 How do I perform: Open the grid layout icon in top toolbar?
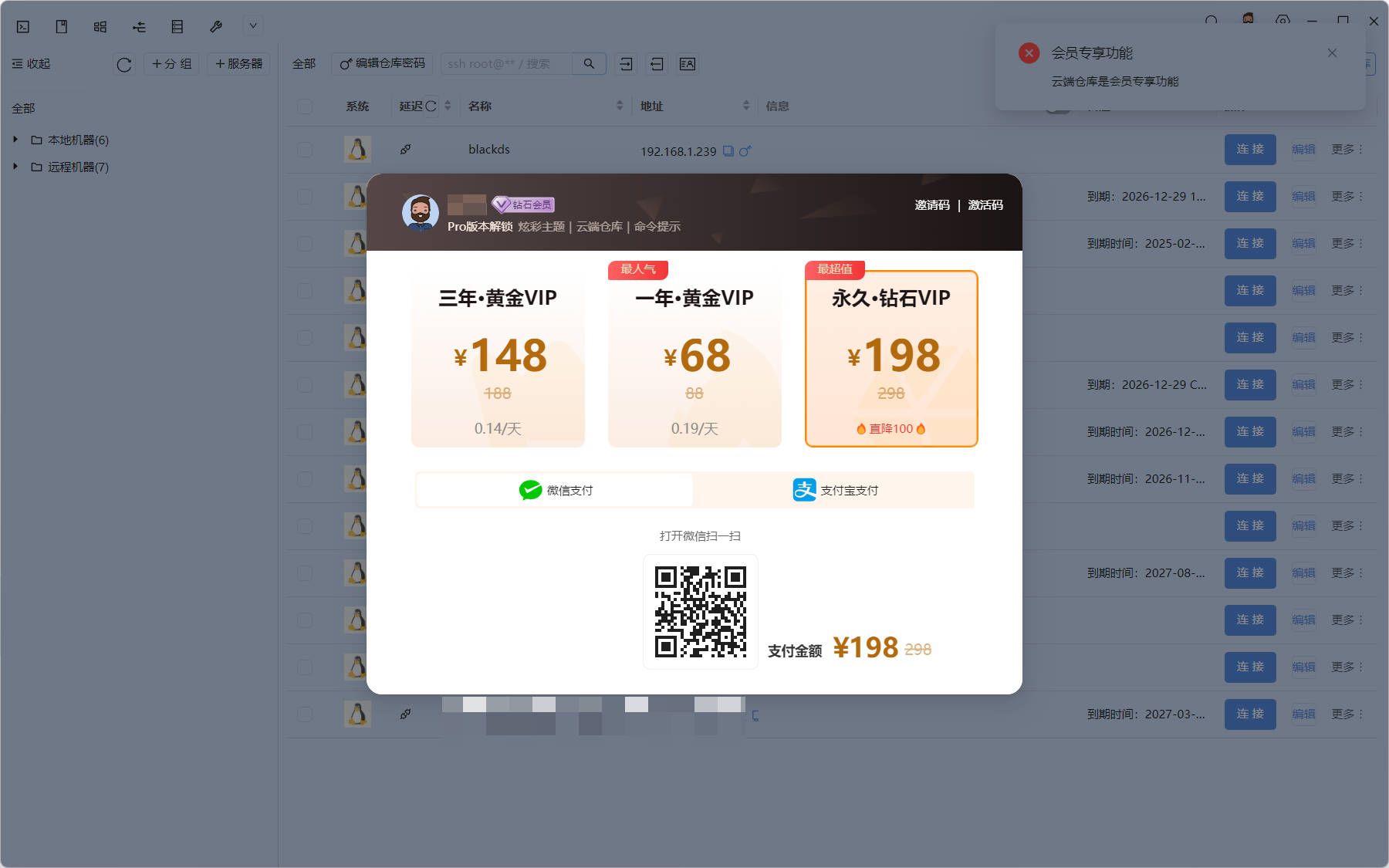coord(100,27)
